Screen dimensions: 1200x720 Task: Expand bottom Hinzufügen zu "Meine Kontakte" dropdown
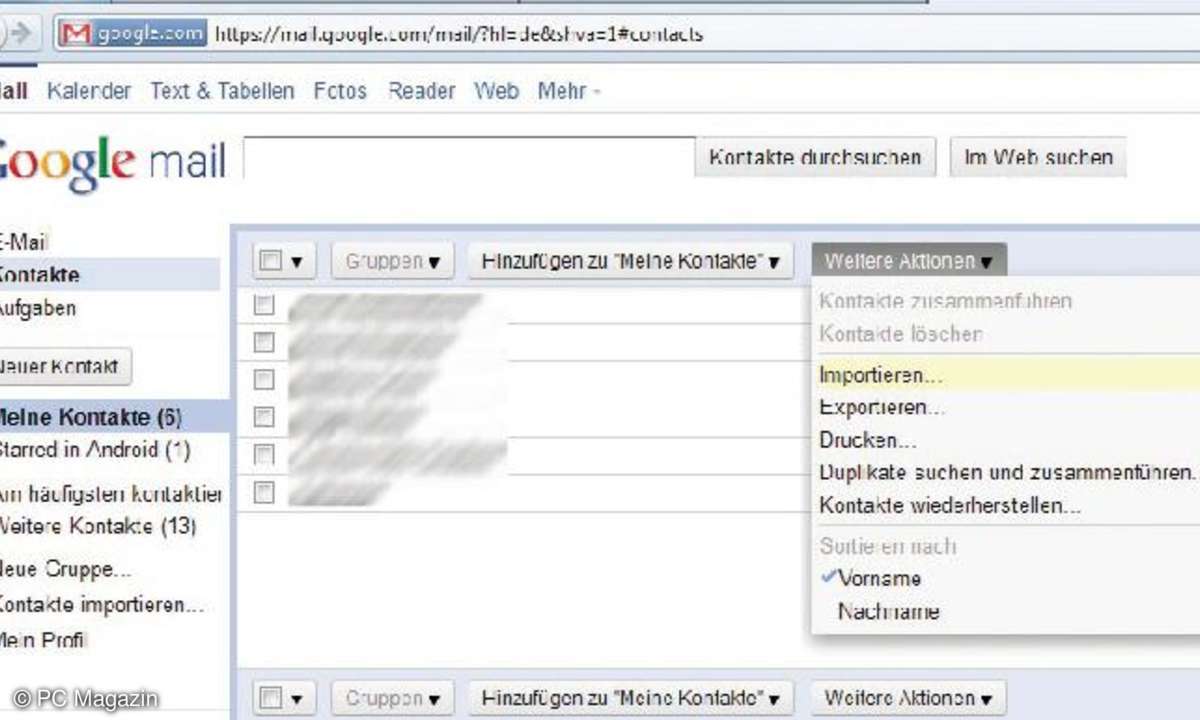tap(631, 698)
